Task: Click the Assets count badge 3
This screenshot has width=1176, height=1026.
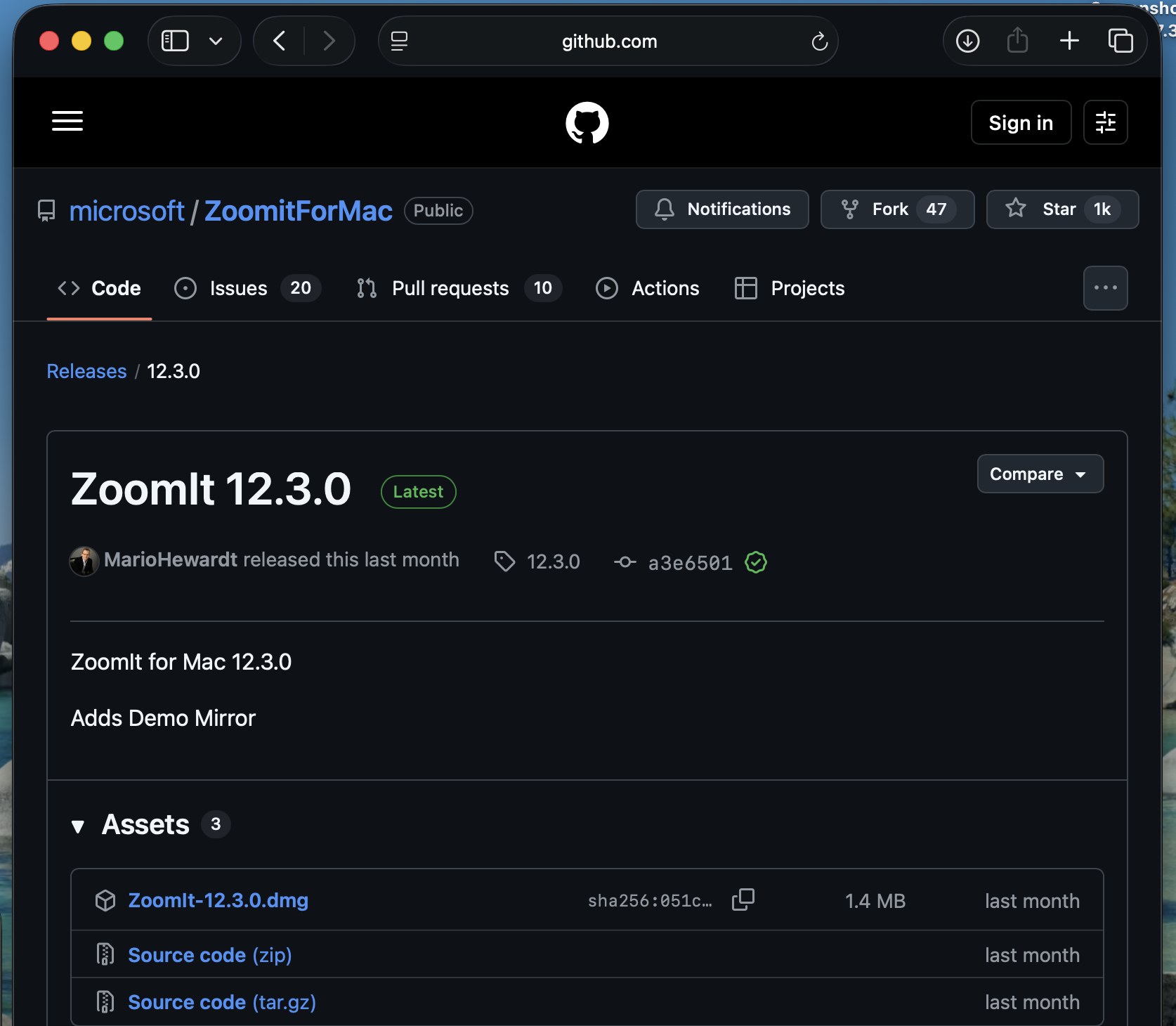Action: (x=216, y=824)
